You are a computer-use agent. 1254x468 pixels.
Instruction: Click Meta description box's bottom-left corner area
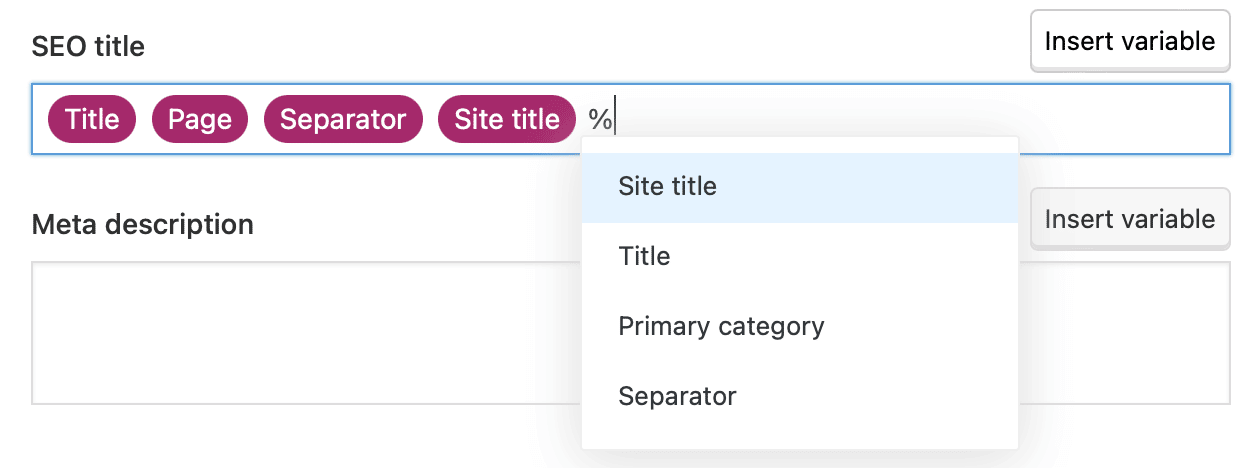[x=50, y=390]
